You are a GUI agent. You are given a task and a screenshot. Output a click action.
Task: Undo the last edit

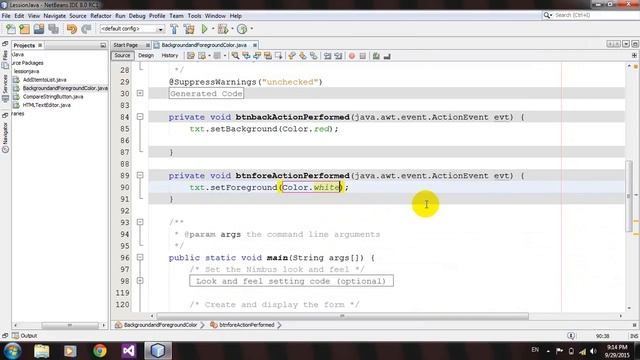pos(71,29)
